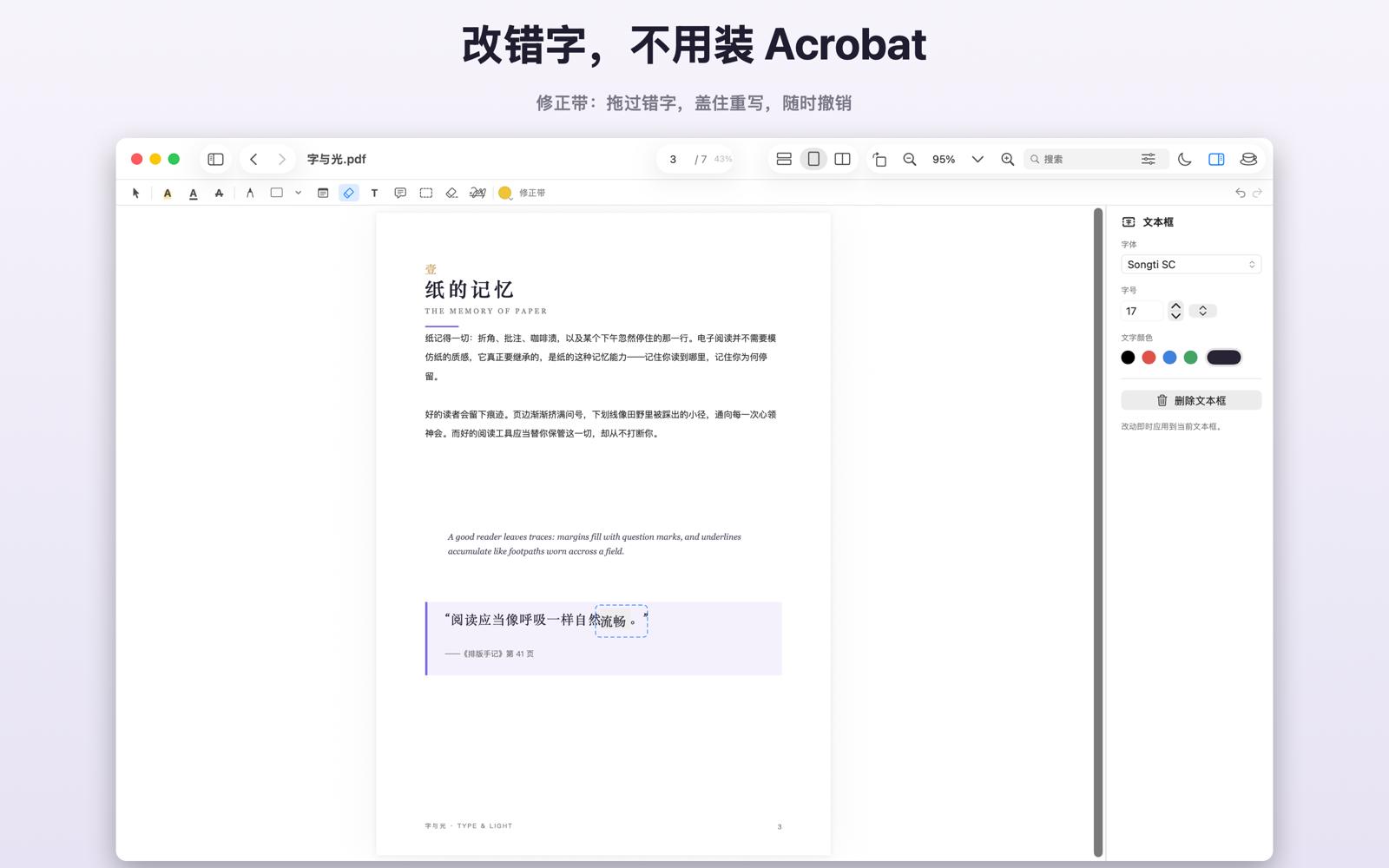Zoom in with the plus magnifier
This screenshot has height=868, width=1389.
pos(1007,159)
